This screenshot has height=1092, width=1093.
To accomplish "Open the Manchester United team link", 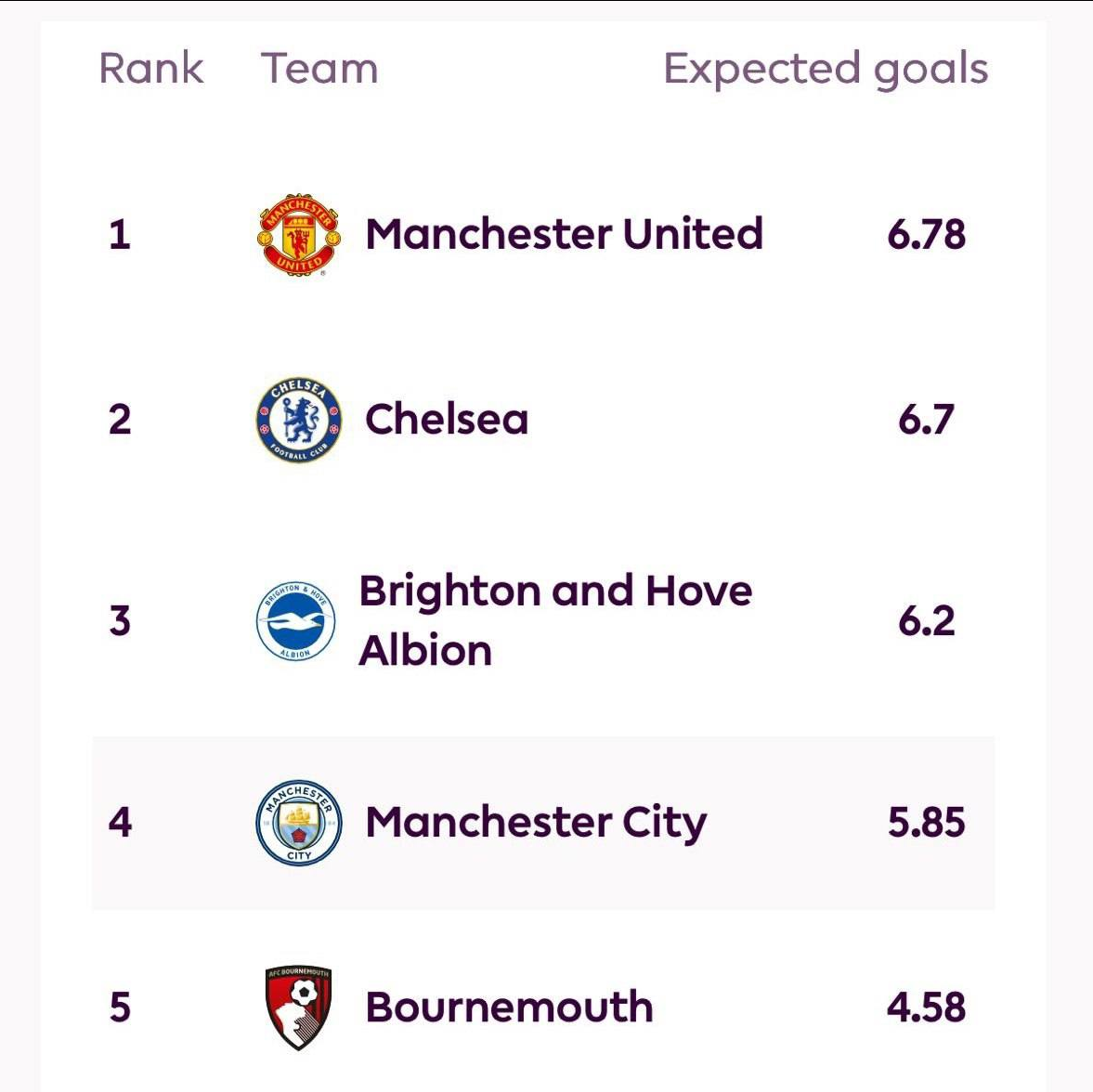I will pos(564,234).
